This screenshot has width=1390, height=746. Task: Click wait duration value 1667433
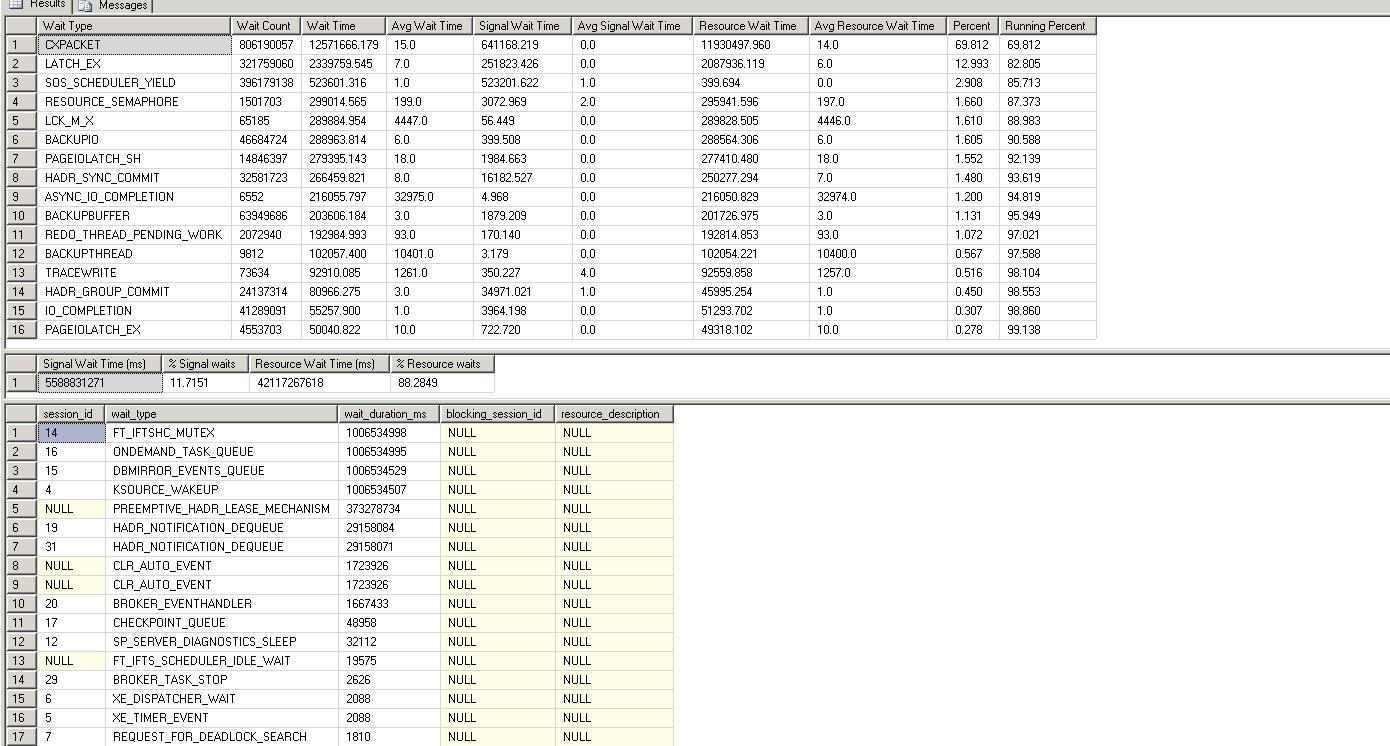389,604
